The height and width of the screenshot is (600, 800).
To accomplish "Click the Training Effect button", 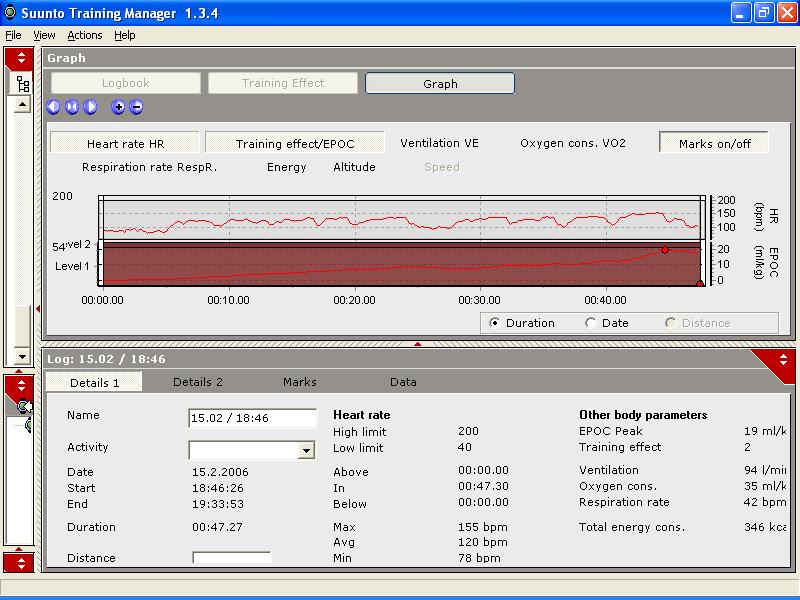I will tap(283, 84).
